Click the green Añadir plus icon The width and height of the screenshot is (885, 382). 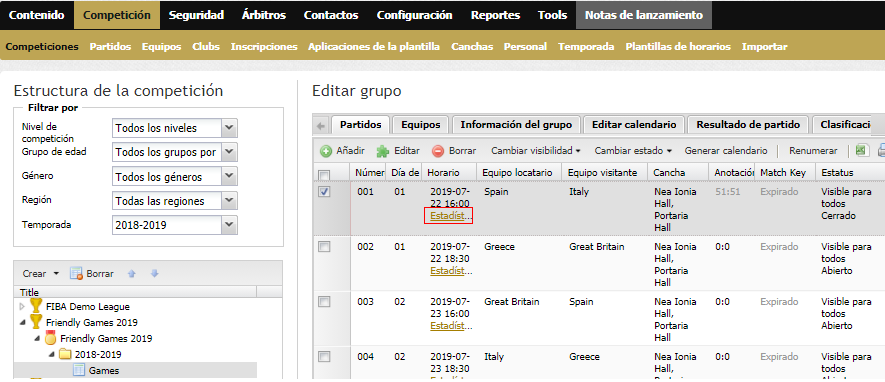(326, 151)
